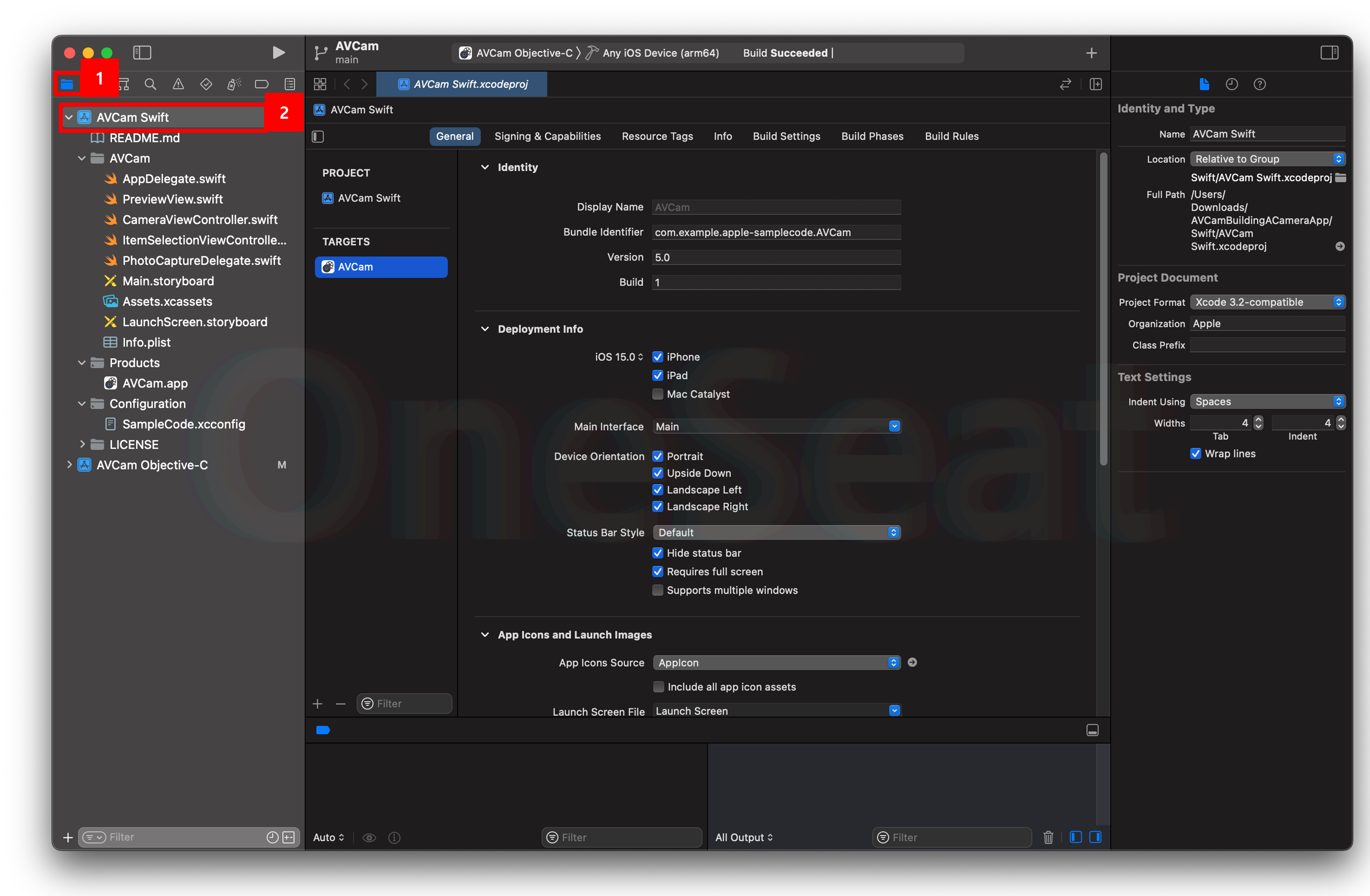Click the Tab width stepper
Screen dimensions: 1370x896
[x=1259, y=423]
